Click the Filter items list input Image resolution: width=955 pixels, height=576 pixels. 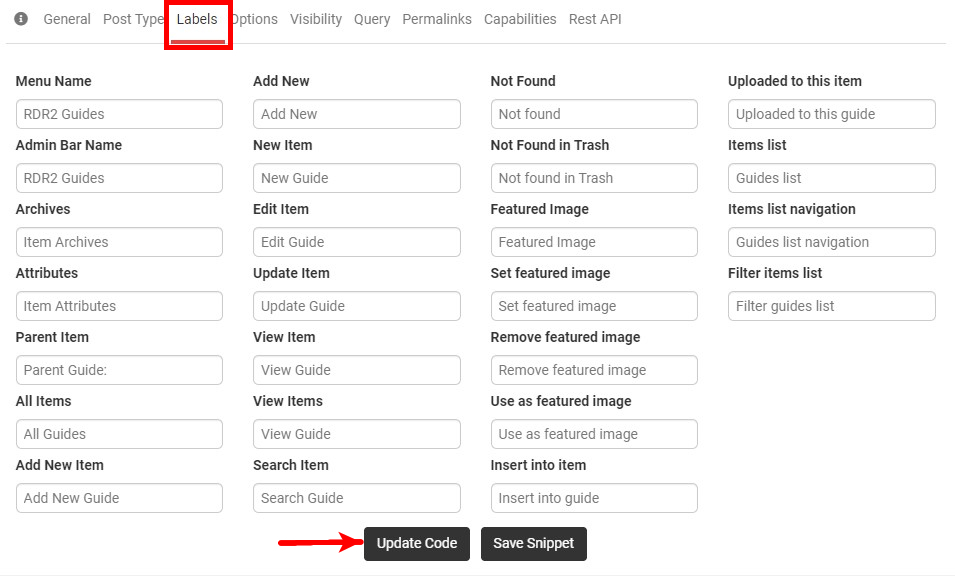(831, 305)
